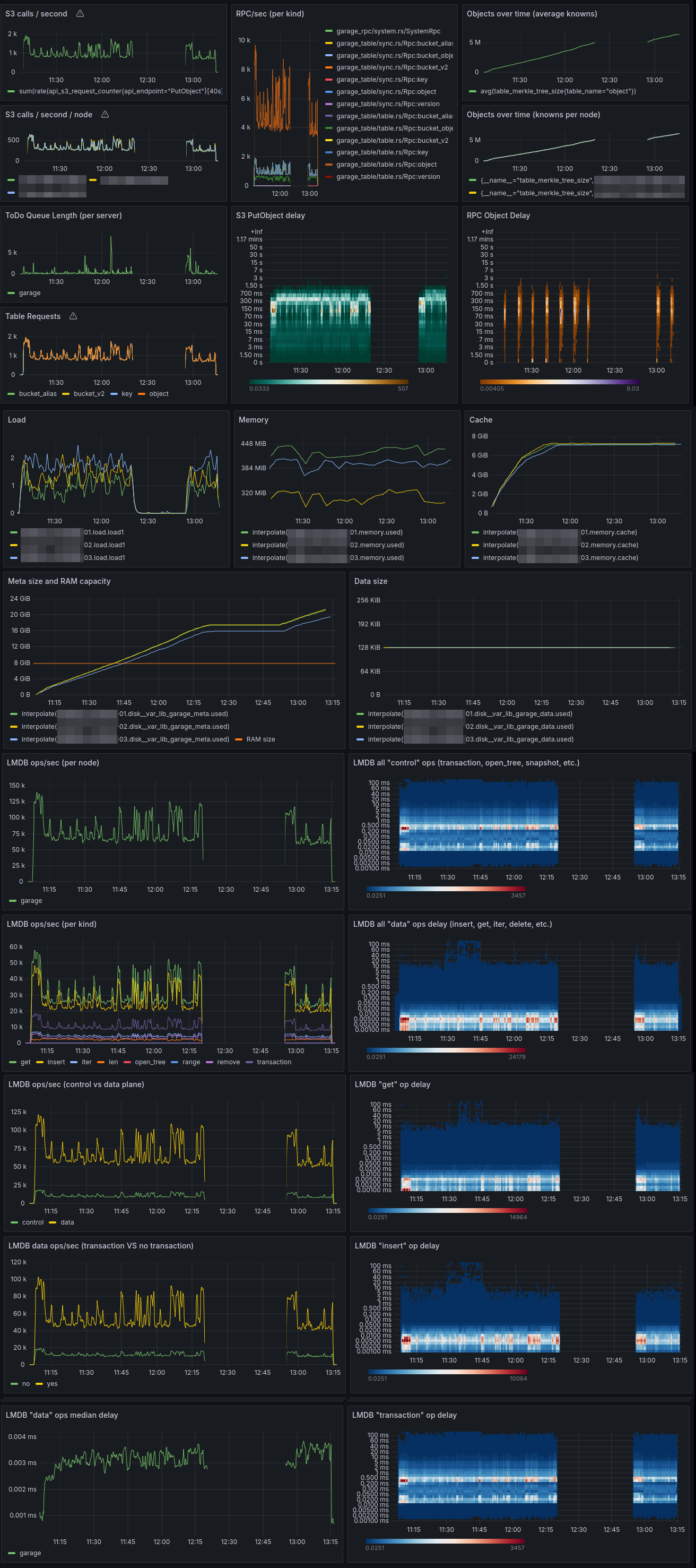Toggle the 'RAM size' series in Meta size legend
Image resolution: width=696 pixels, height=1568 pixels.
tap(260, 739)
